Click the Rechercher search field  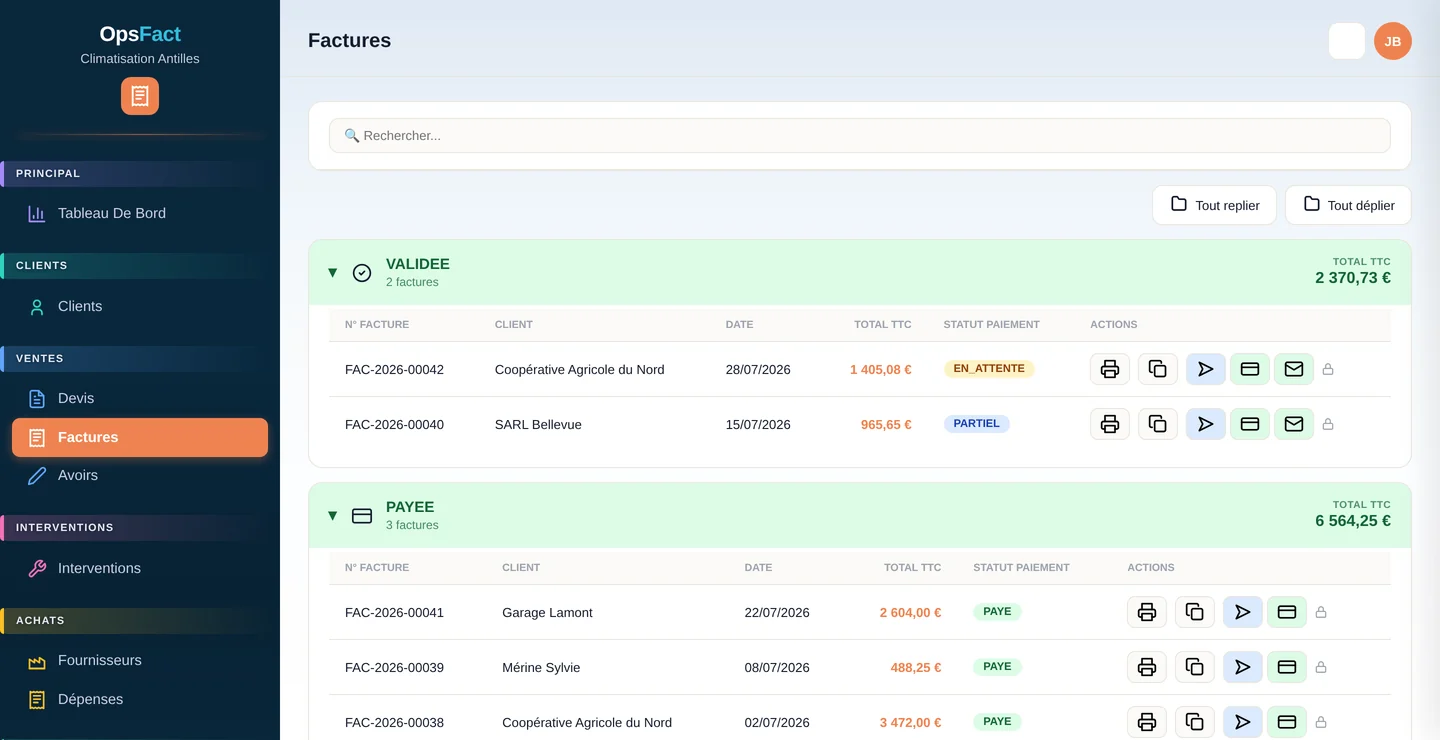pyautogui.click(x=860, y=135)
